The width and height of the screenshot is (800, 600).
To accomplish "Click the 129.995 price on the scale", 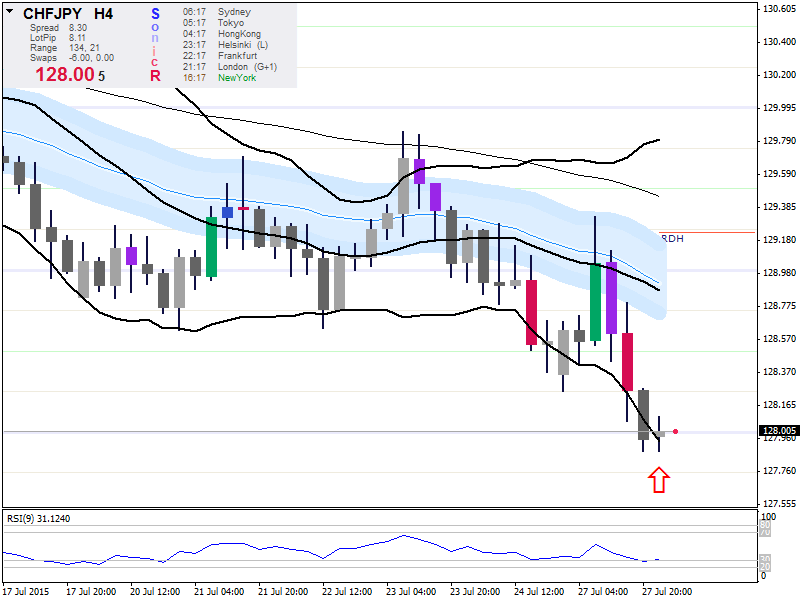I will pyautogui.click(x=778, y=107).
